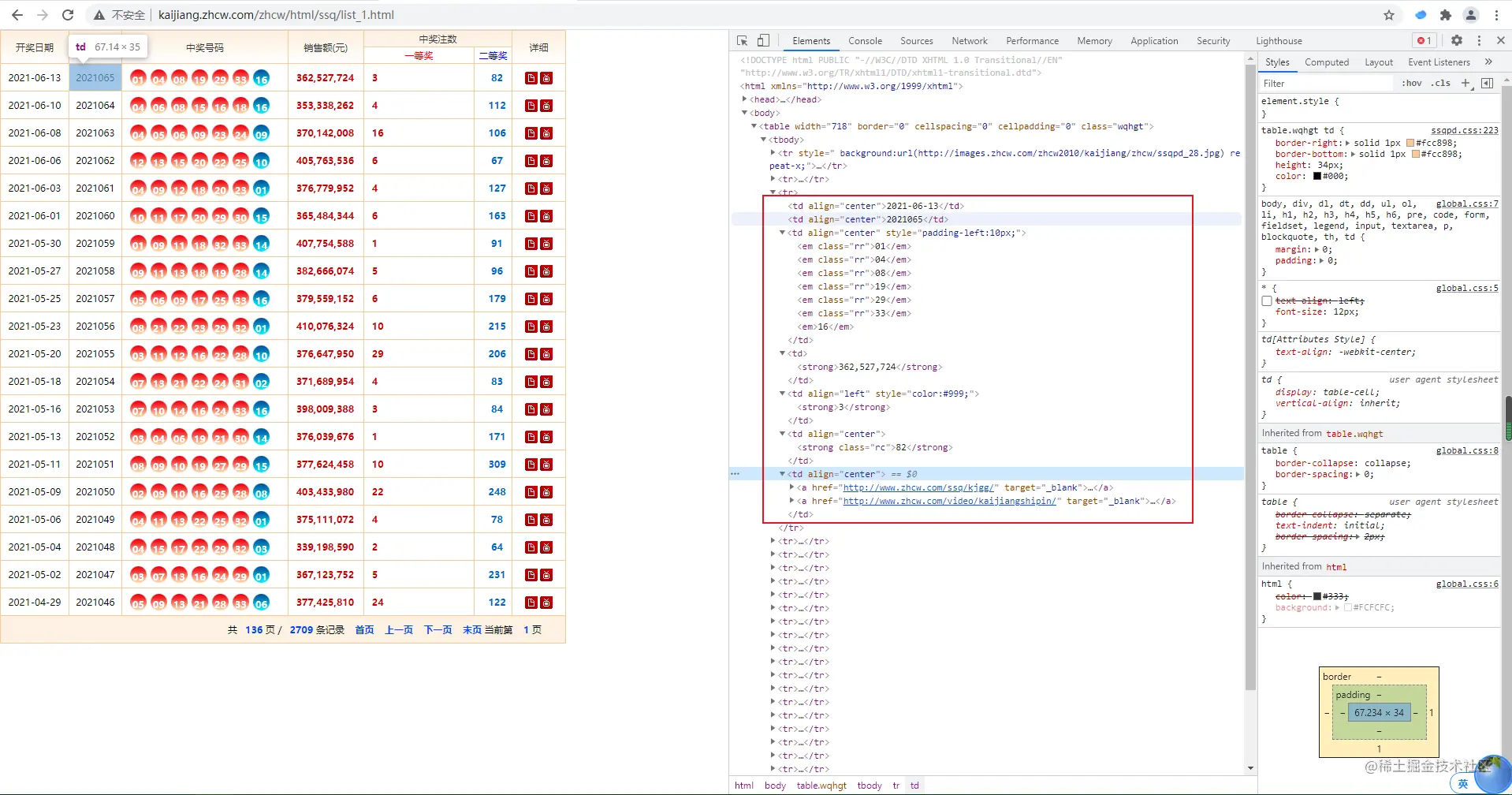Open the DevTools settings gear
This screenshot has width=1512, height=795.
(1457, 41)
